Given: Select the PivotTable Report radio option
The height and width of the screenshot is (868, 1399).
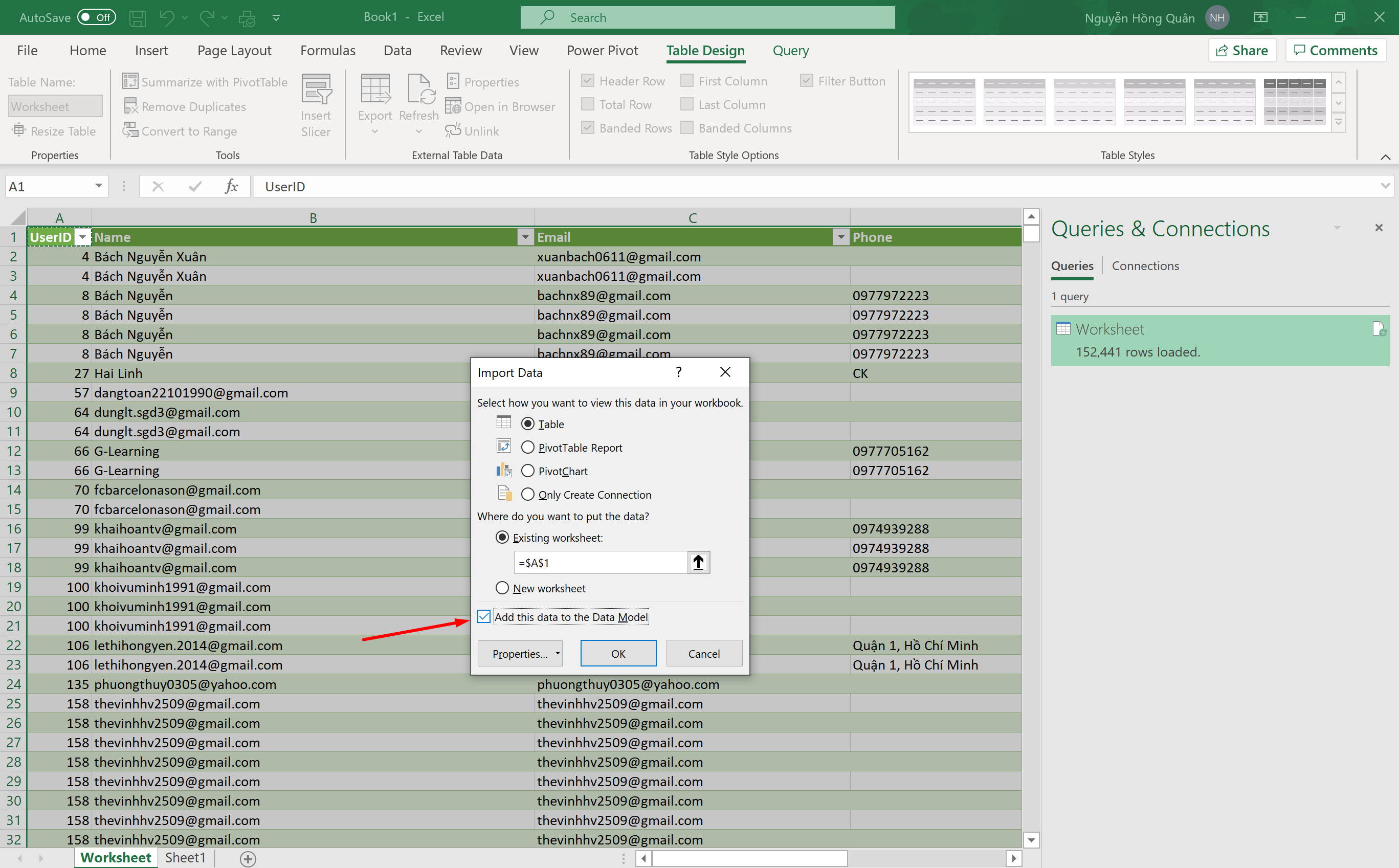Looking at the screenshot, I should coord(527,447).
